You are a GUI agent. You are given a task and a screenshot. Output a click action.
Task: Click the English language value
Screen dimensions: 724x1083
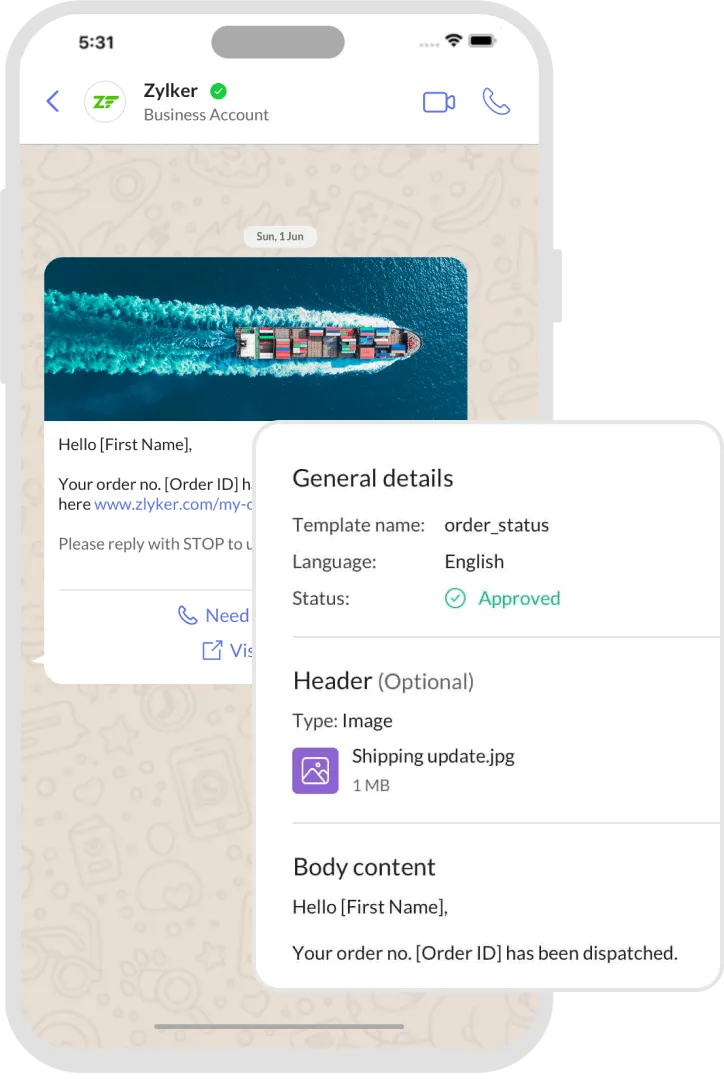[x=474, y=562]
